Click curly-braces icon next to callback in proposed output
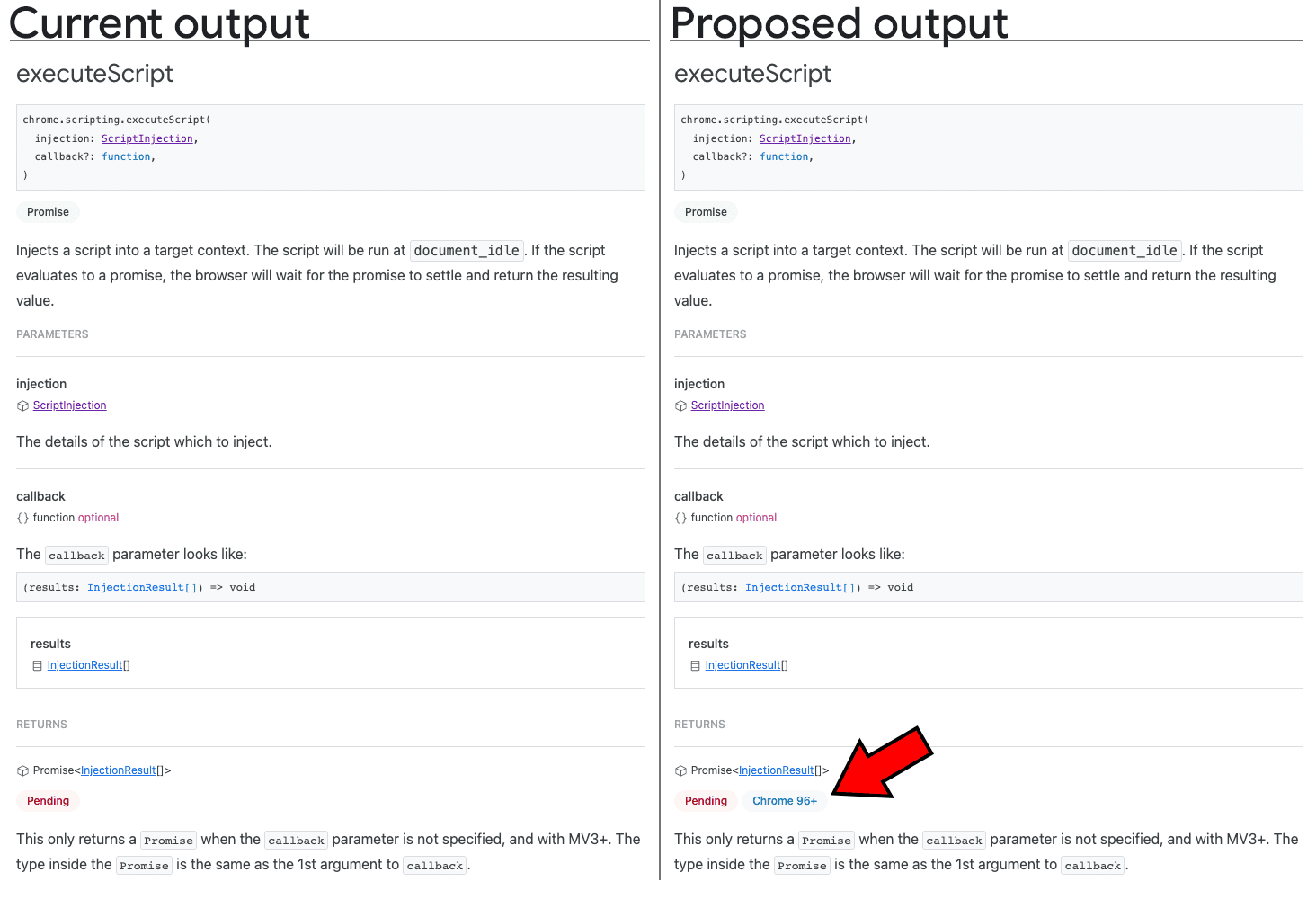This screenshot has width=1316, height=899. point(680,517)
